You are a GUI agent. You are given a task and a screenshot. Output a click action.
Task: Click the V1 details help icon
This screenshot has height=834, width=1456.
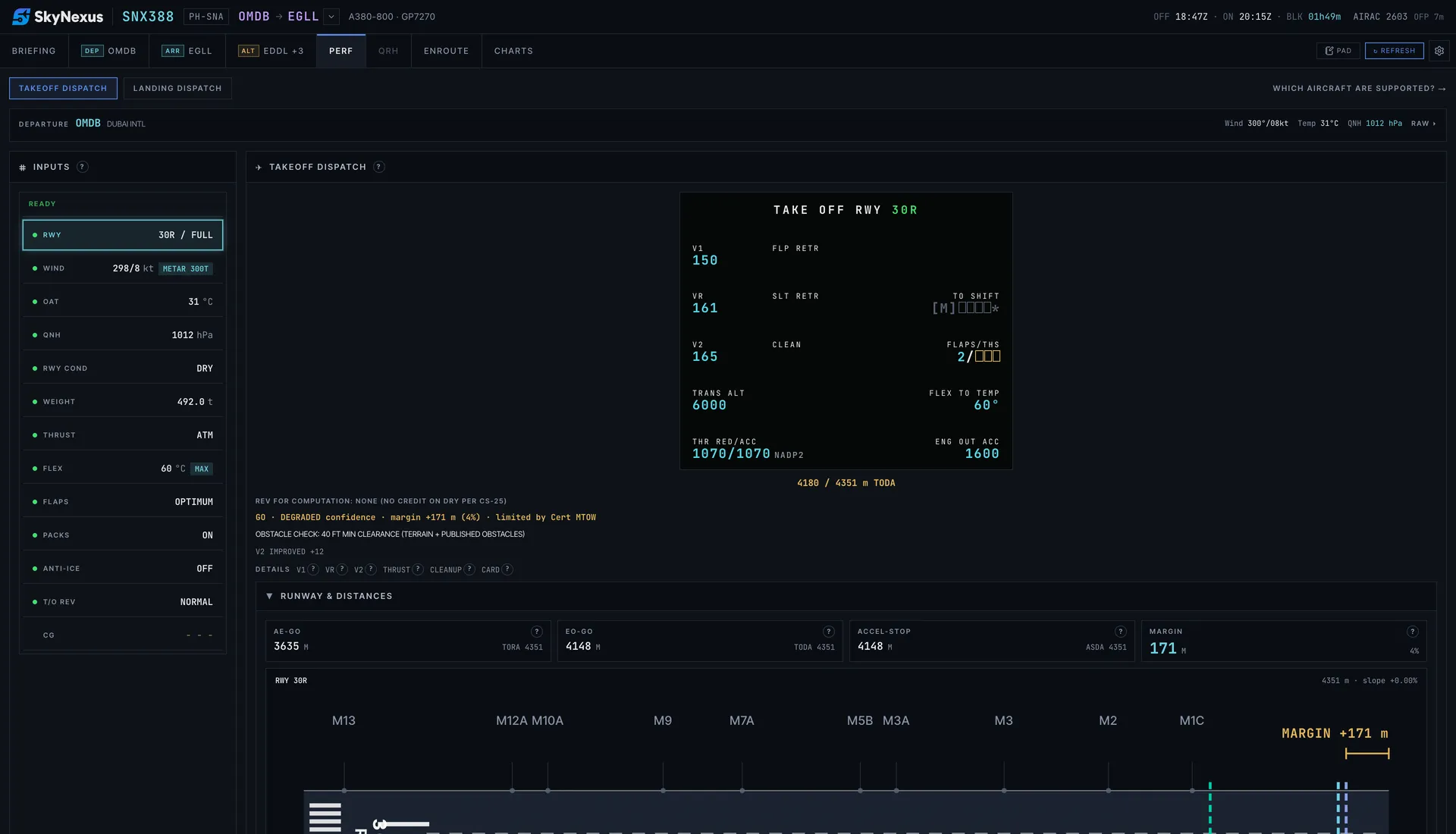[313, 569]
